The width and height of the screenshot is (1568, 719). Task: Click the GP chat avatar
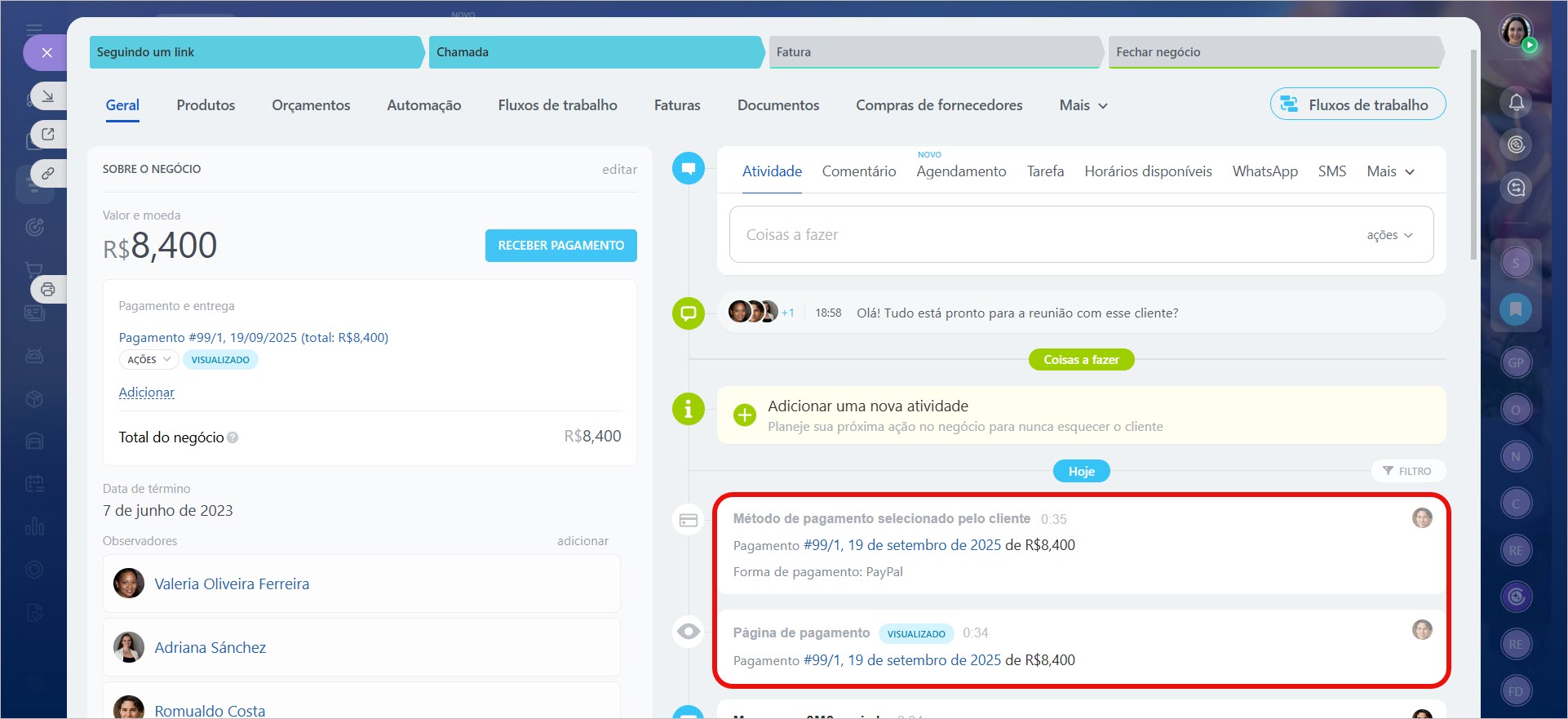coord(1516,362)
